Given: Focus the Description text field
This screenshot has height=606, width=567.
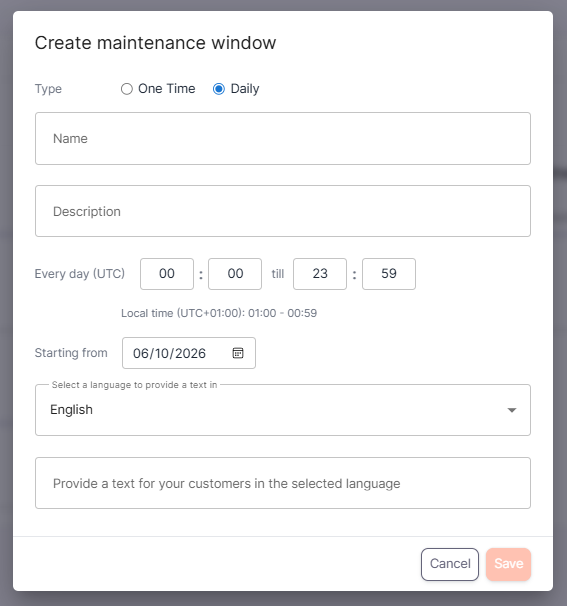Looking at the screenshot, I should (283, 211).
